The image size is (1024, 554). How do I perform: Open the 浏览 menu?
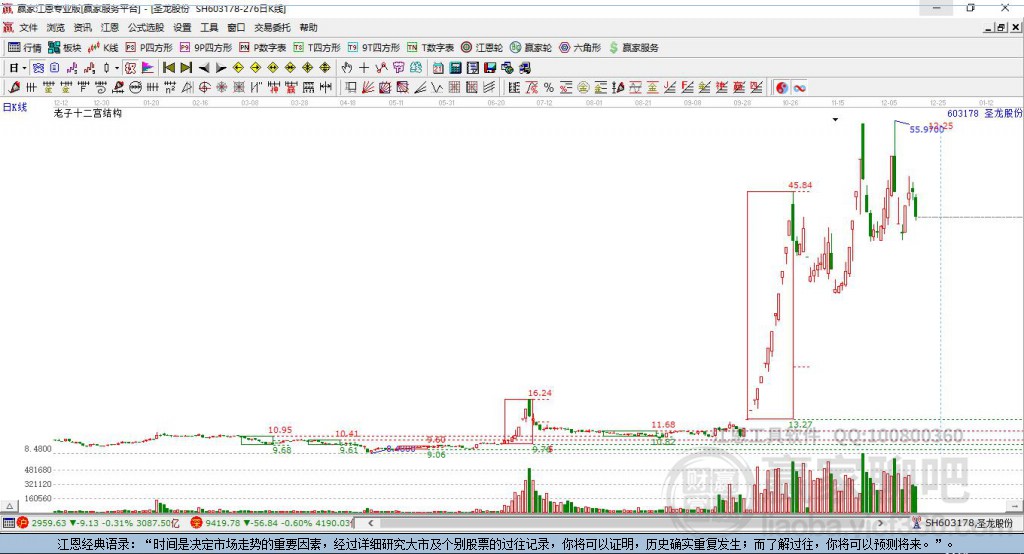pyautogui.click(x=56, y=27)
